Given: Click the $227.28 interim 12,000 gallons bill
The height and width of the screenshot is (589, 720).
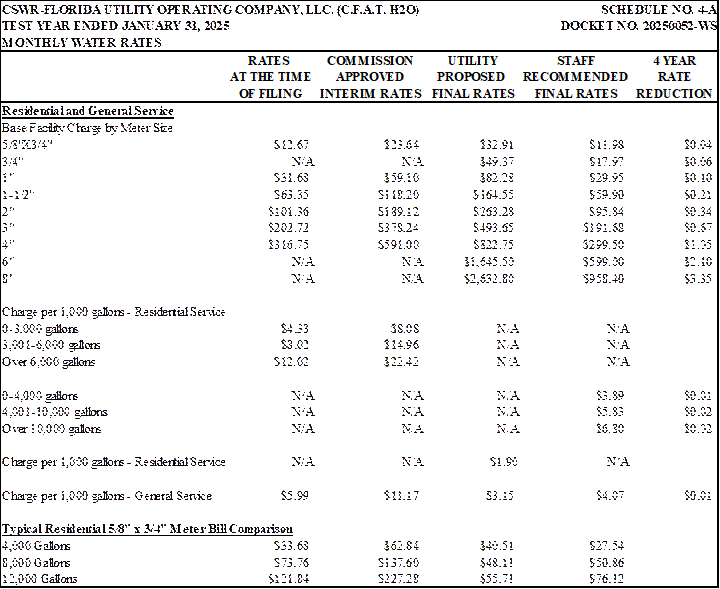Looking at the screenshot, I should point(398,579).
